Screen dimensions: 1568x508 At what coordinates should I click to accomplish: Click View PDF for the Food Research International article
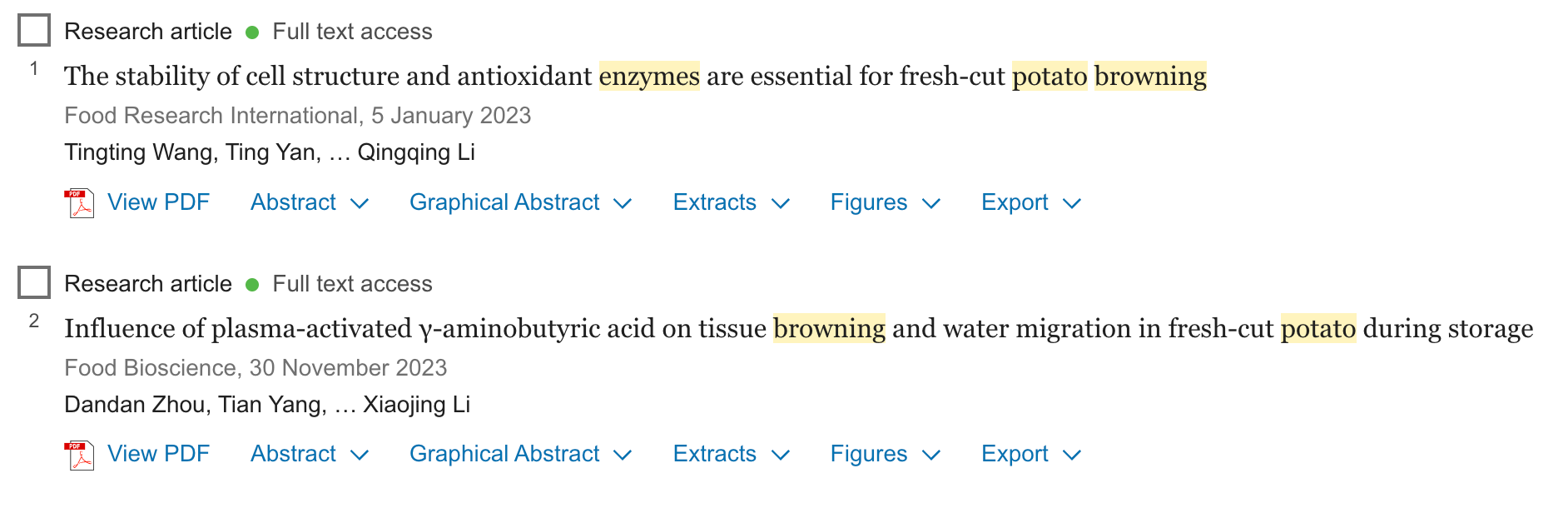[x=159, y=202]
